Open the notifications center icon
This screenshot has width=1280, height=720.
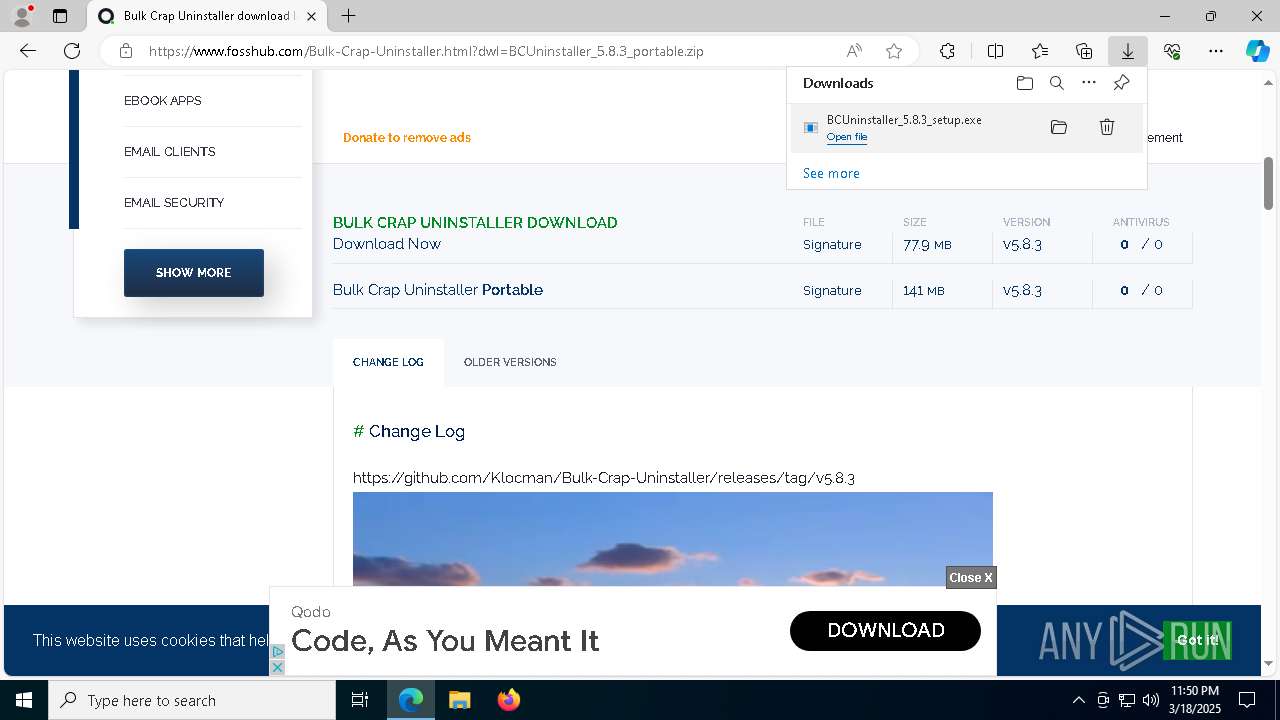[x=1247, y=700]
